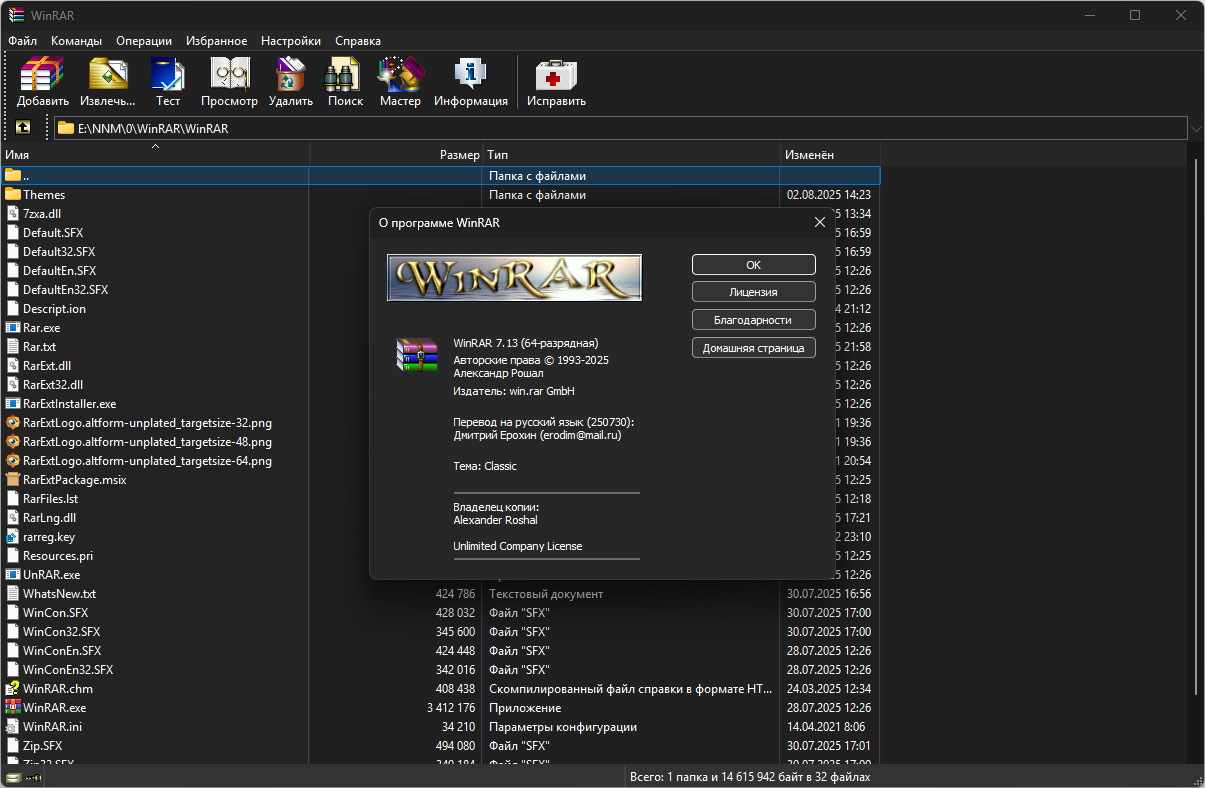The height and width of the screenshot is (788, 1205).
Task: Sort by Имя column header
Action: coord(155,154)
